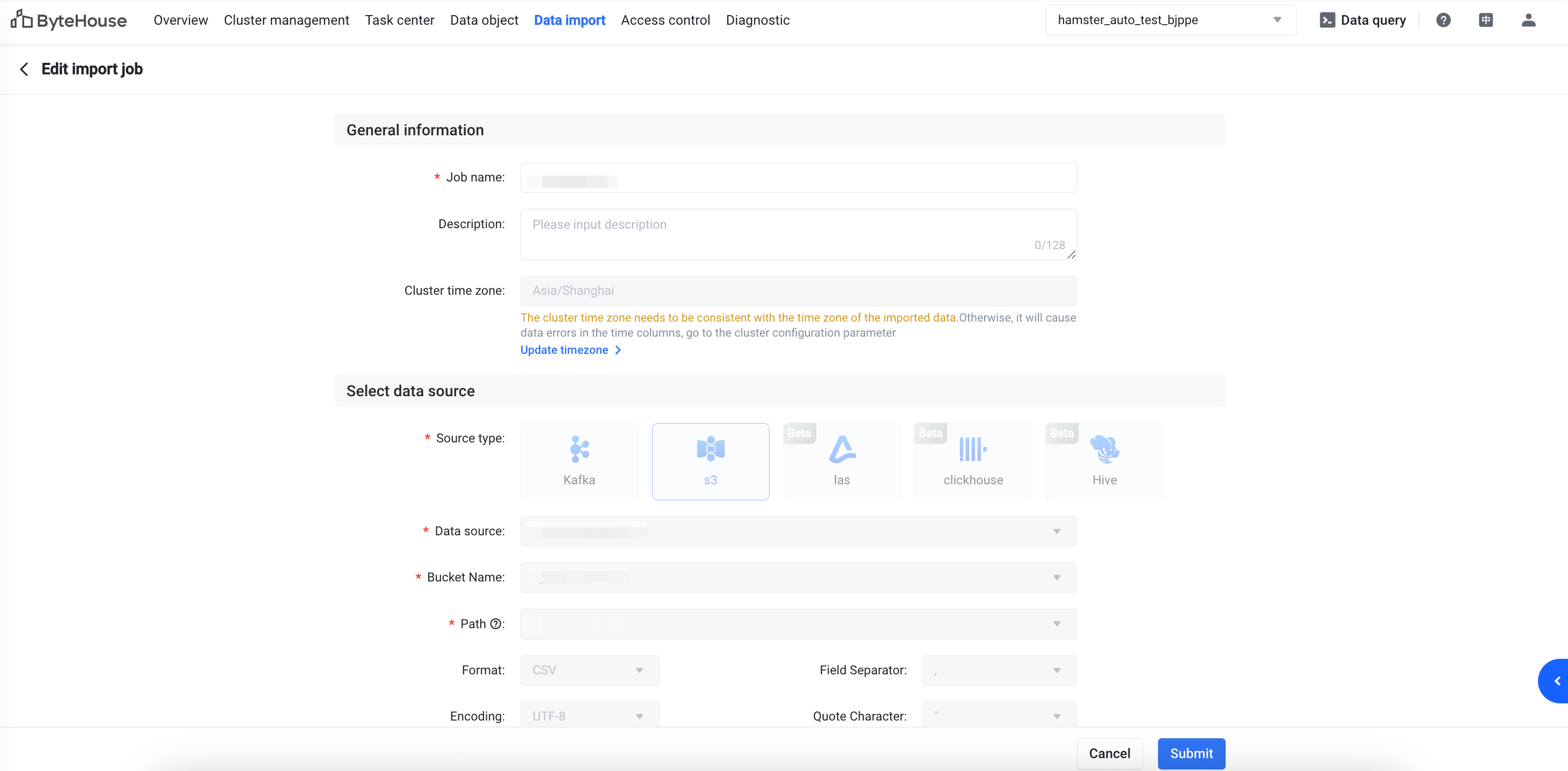
Task: Click the back arrow beside Edit import job
Action: tap(24, 69)
